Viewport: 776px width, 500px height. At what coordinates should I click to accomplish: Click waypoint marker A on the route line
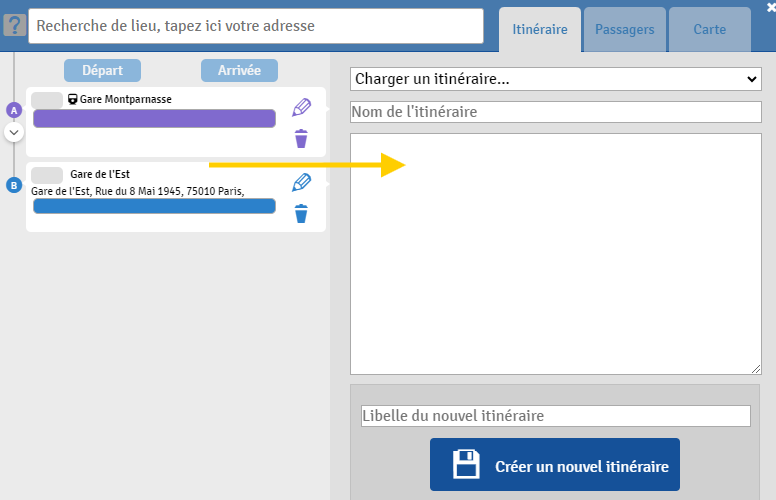click(14, 110)
